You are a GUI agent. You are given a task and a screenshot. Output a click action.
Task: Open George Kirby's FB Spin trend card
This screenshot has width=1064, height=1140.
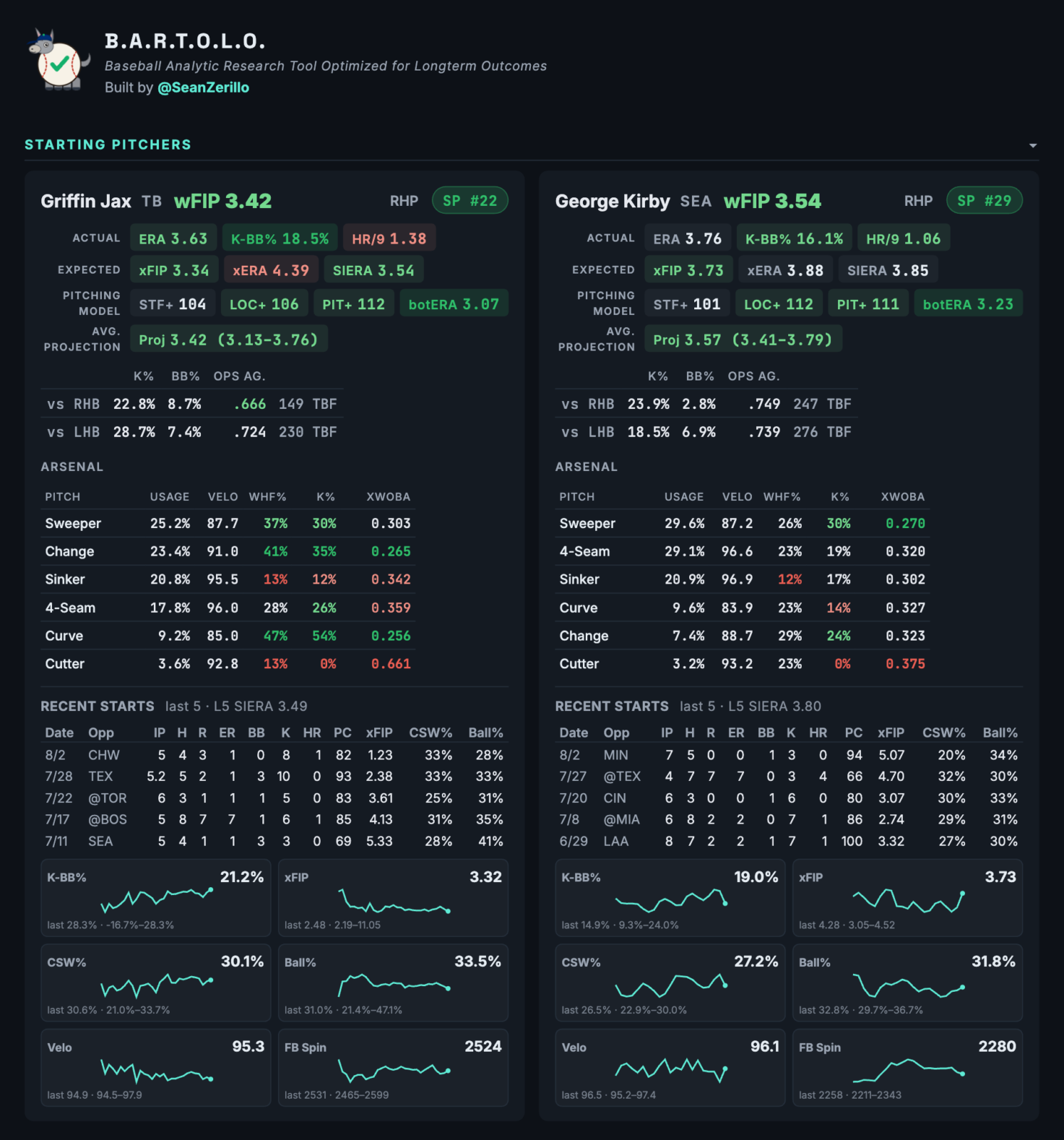[907, 1068]
